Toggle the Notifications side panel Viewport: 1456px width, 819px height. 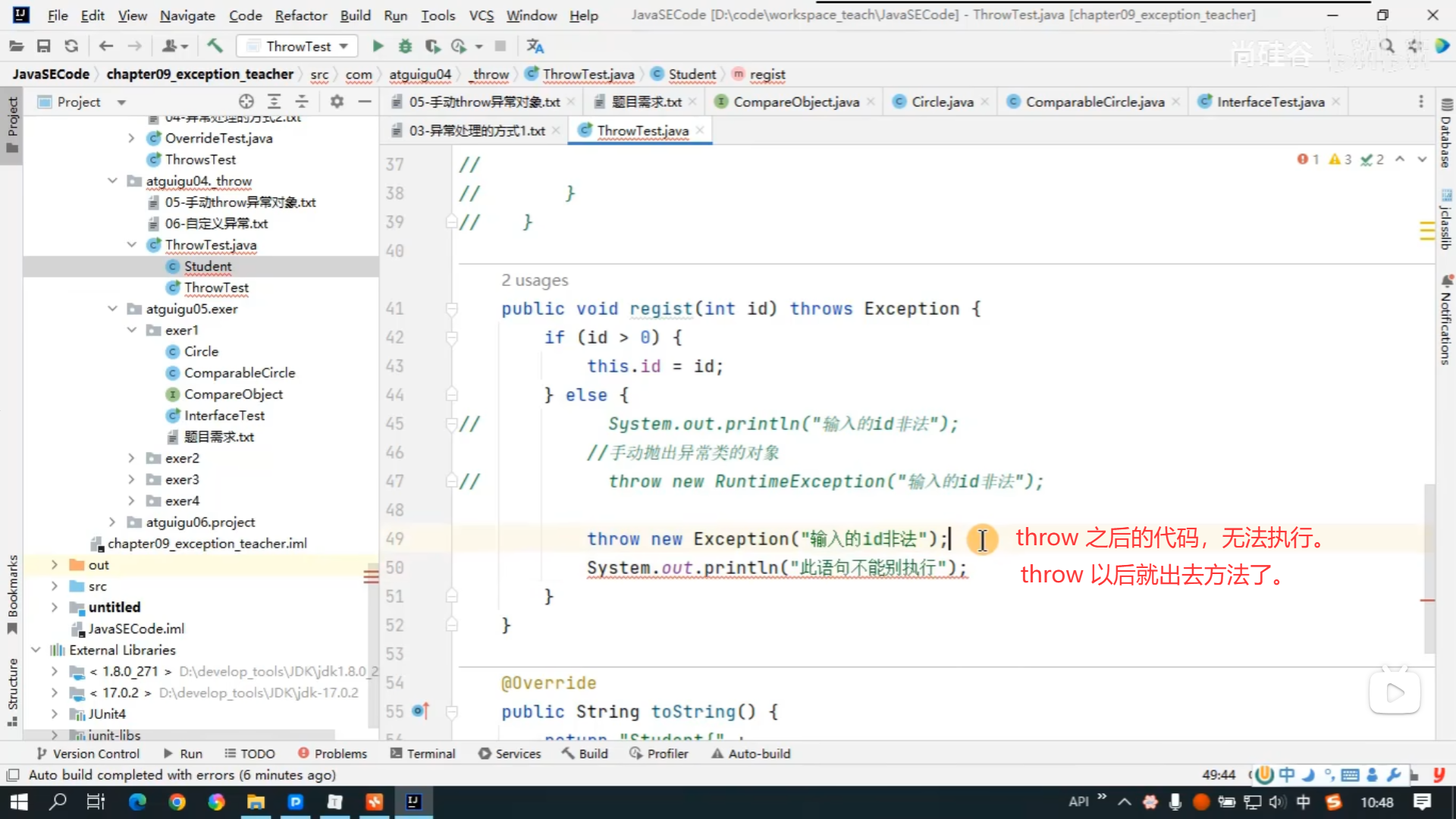pos(1446,322)
